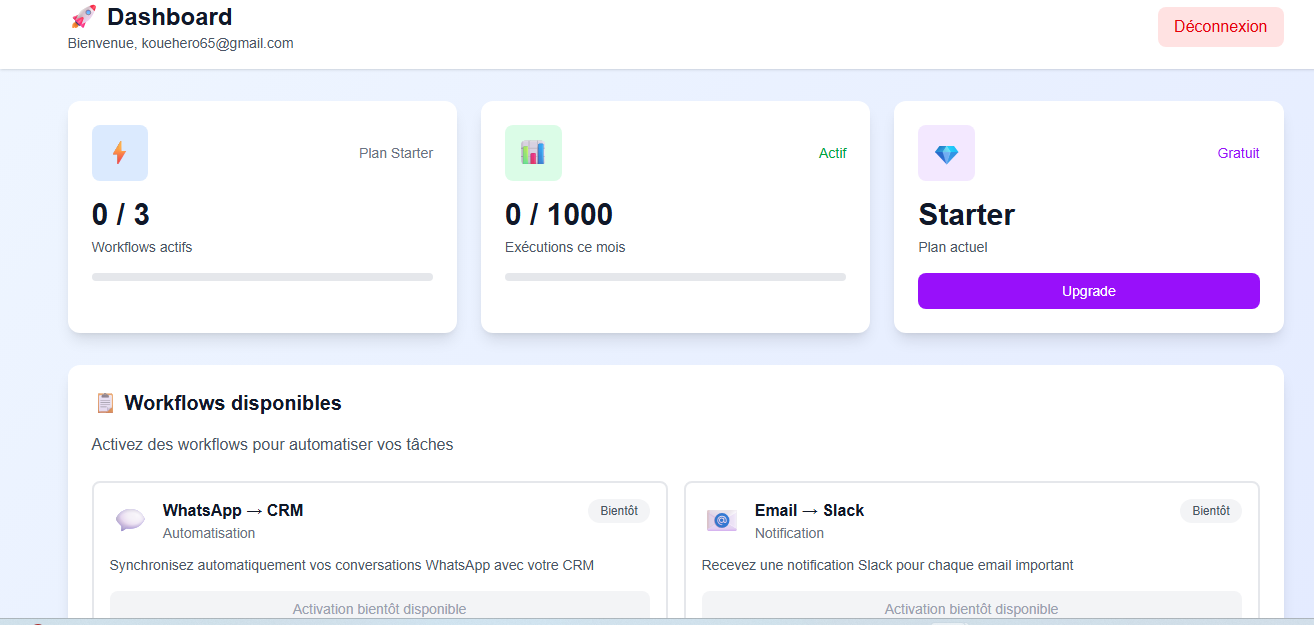Screen dimensions: 1314x625
Task: Click the WhatsApp speech bubble icon
Action: pyautogui.click(x=130, y=520)
